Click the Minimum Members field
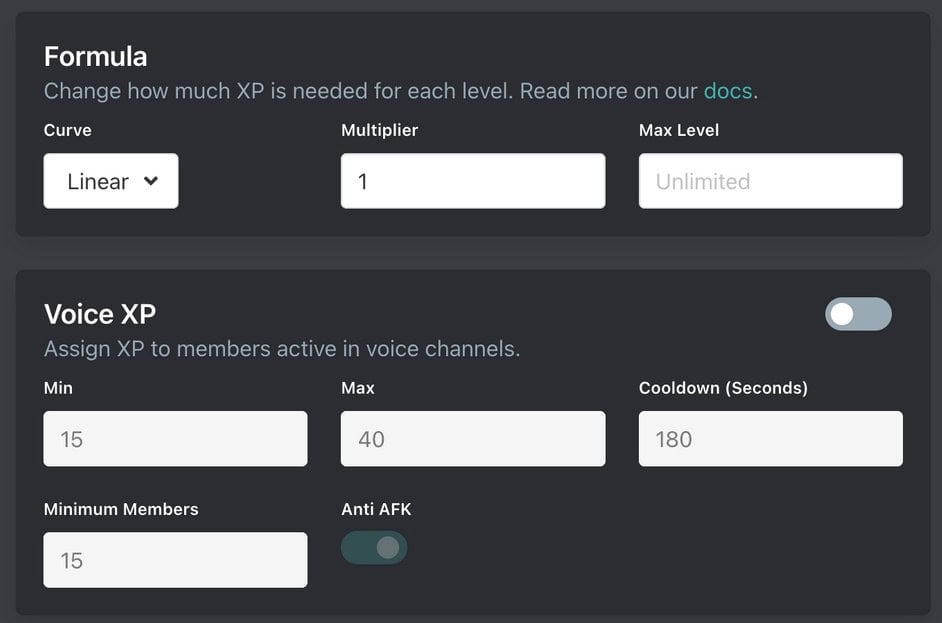This screenshot has width=942, height=623. 175,560
